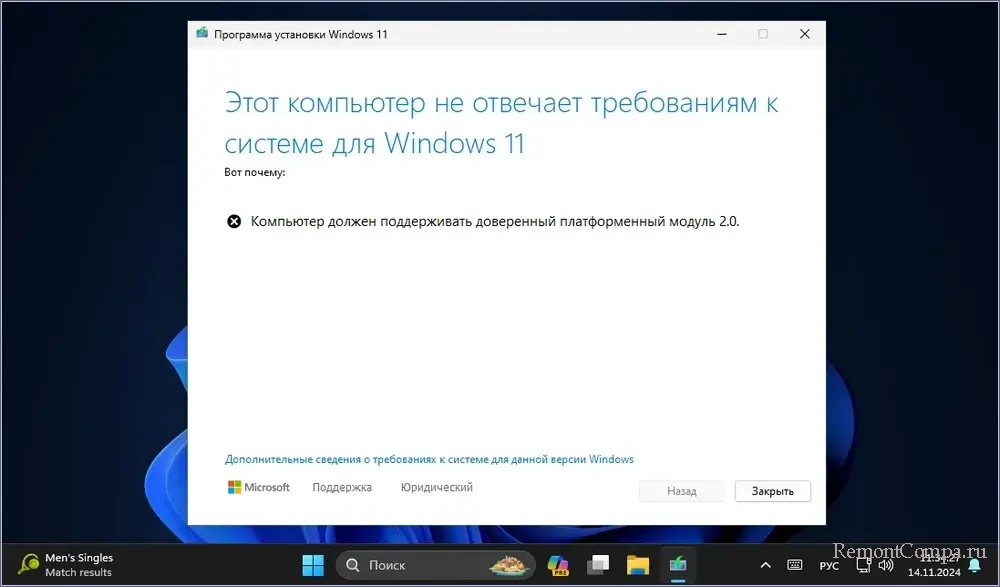This screenshot has height=587, width=1000.
Task: Show hidden system tray icons
Action: pyautogui.click(x=766, y=565)
